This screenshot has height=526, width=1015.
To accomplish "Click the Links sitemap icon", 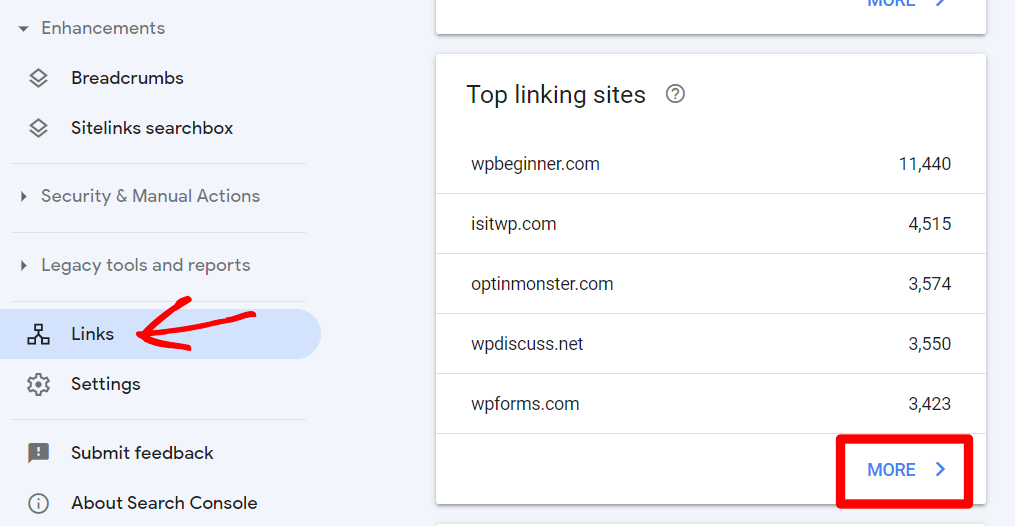I will point(38,334).
